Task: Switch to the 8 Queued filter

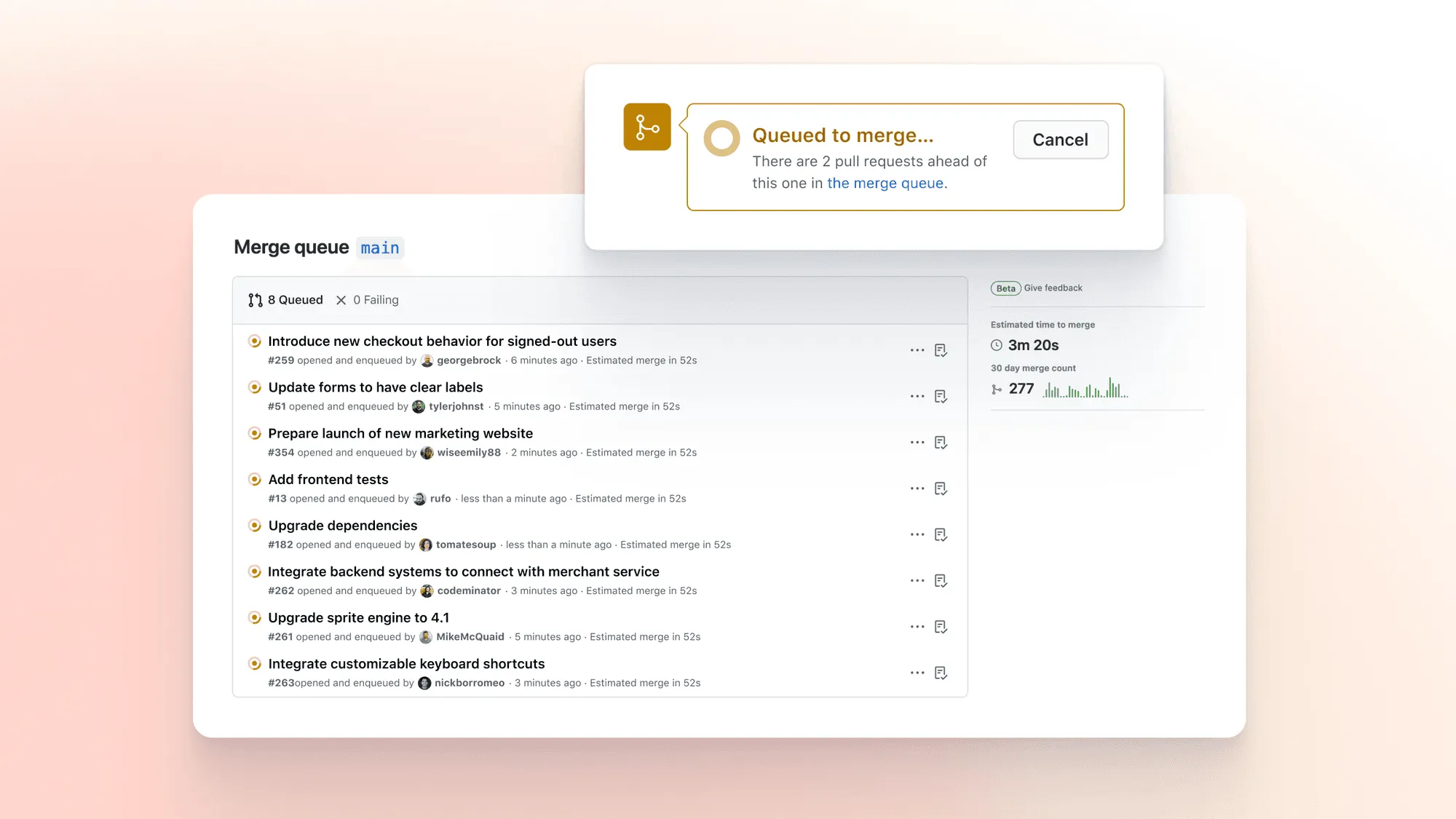Action: [x=296, y=299]
